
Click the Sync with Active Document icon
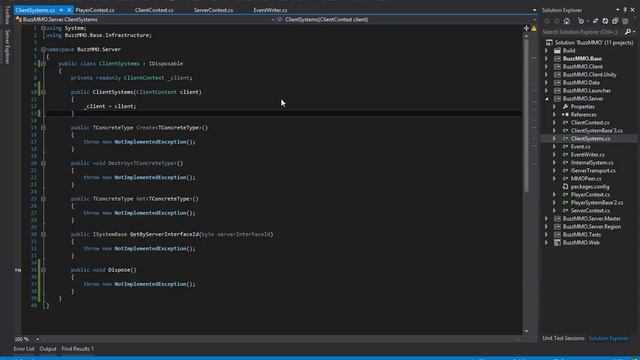[595, 21]
